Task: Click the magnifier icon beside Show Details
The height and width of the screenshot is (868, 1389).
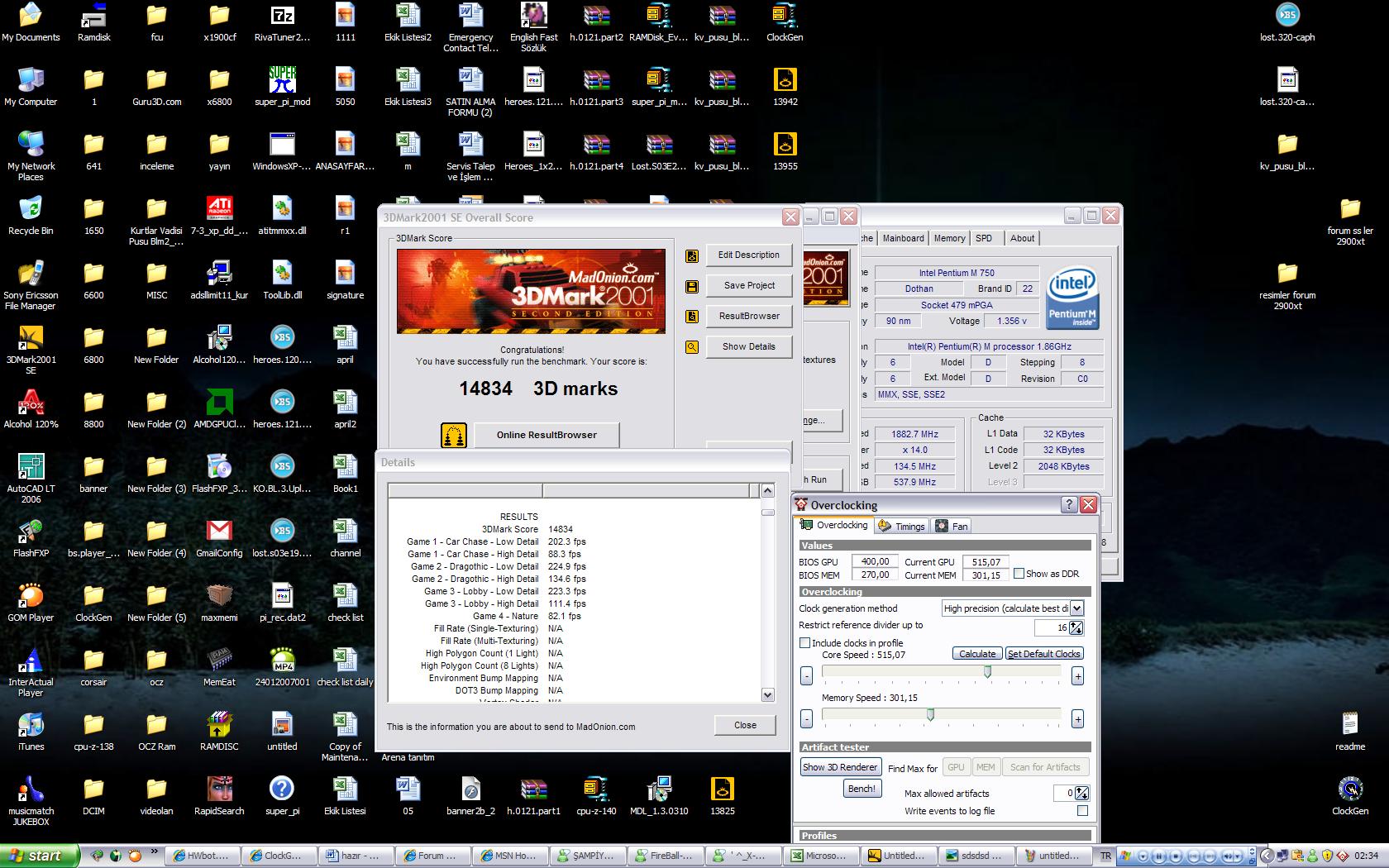Action: pyautogui.click(x=692, y=348)
